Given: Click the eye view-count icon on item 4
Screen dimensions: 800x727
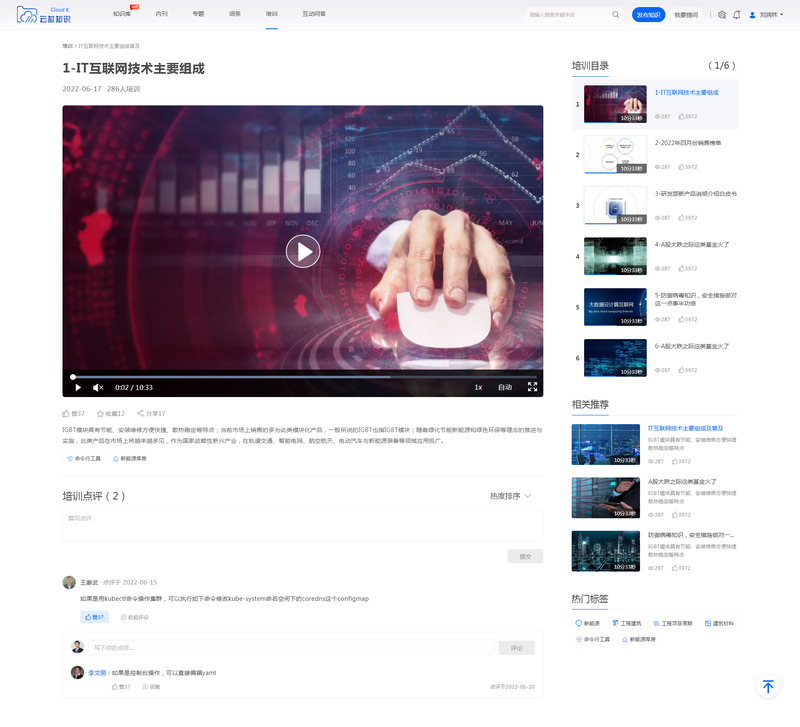Looking at the screenshot, I should 657,268.
